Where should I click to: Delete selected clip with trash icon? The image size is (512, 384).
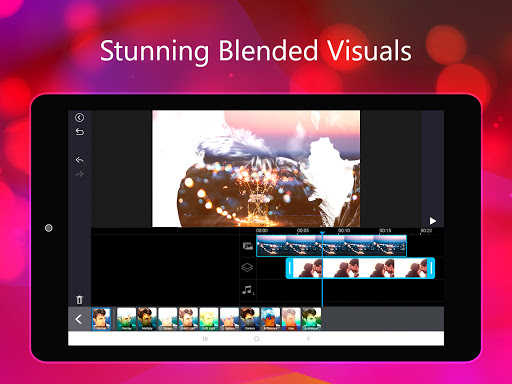coord(79,300)
